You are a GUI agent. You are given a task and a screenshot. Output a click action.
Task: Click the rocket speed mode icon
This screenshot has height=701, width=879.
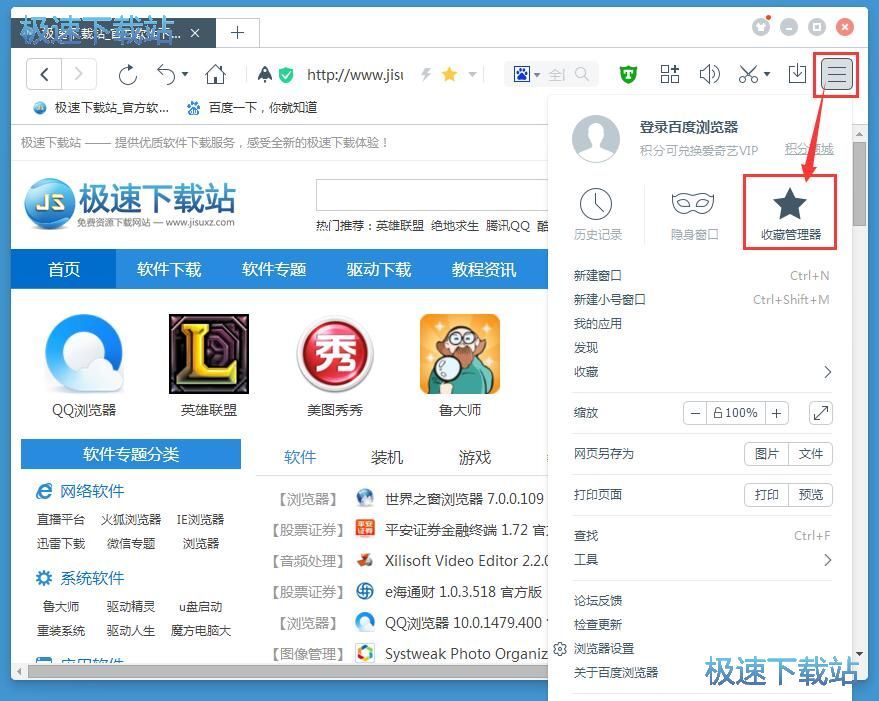265,74
